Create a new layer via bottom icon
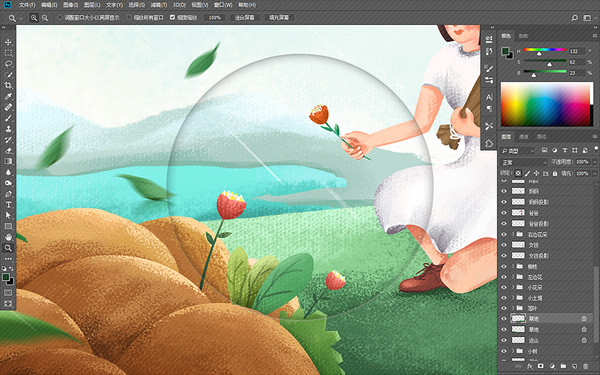This screenshot has width=600, height=375. pyautogui.click(x=574, y=366)
